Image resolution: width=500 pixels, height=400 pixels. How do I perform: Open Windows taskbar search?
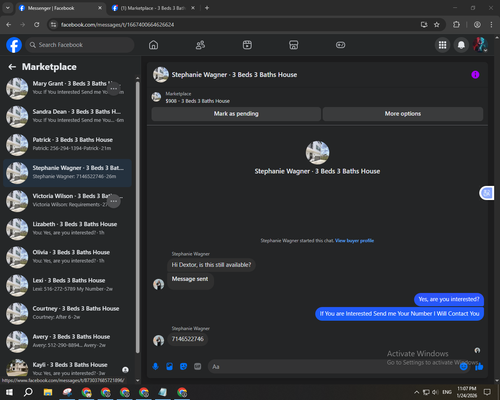coord(28,392)
